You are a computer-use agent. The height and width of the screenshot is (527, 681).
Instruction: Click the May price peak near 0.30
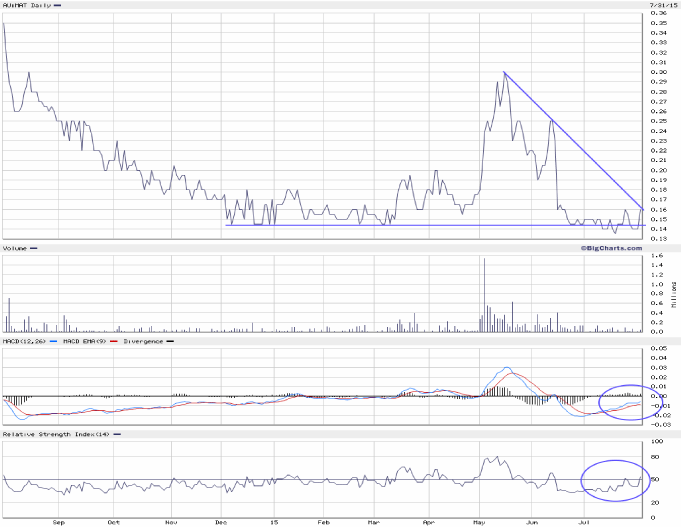tap(504, 73)
